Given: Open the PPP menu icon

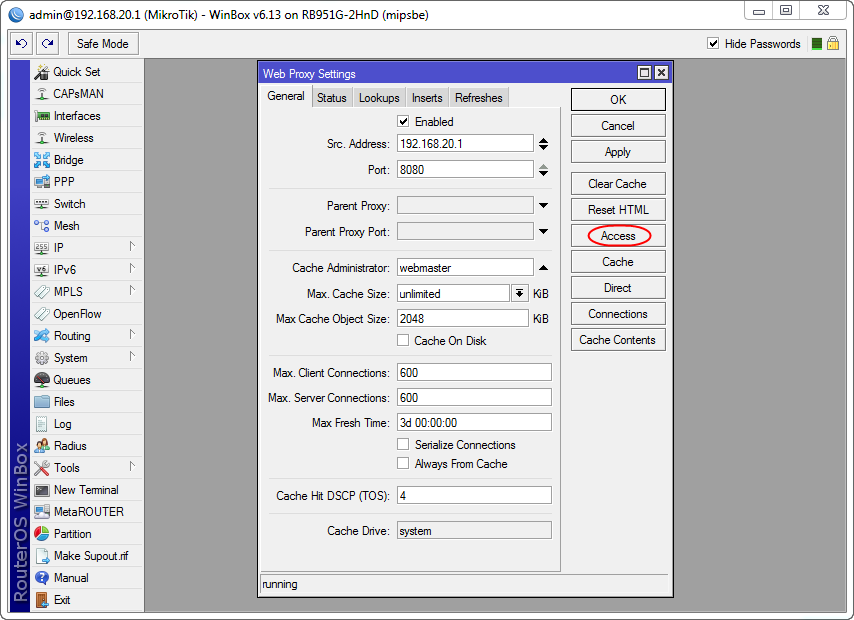Looking at the screenshot, I should click(42, 182).
